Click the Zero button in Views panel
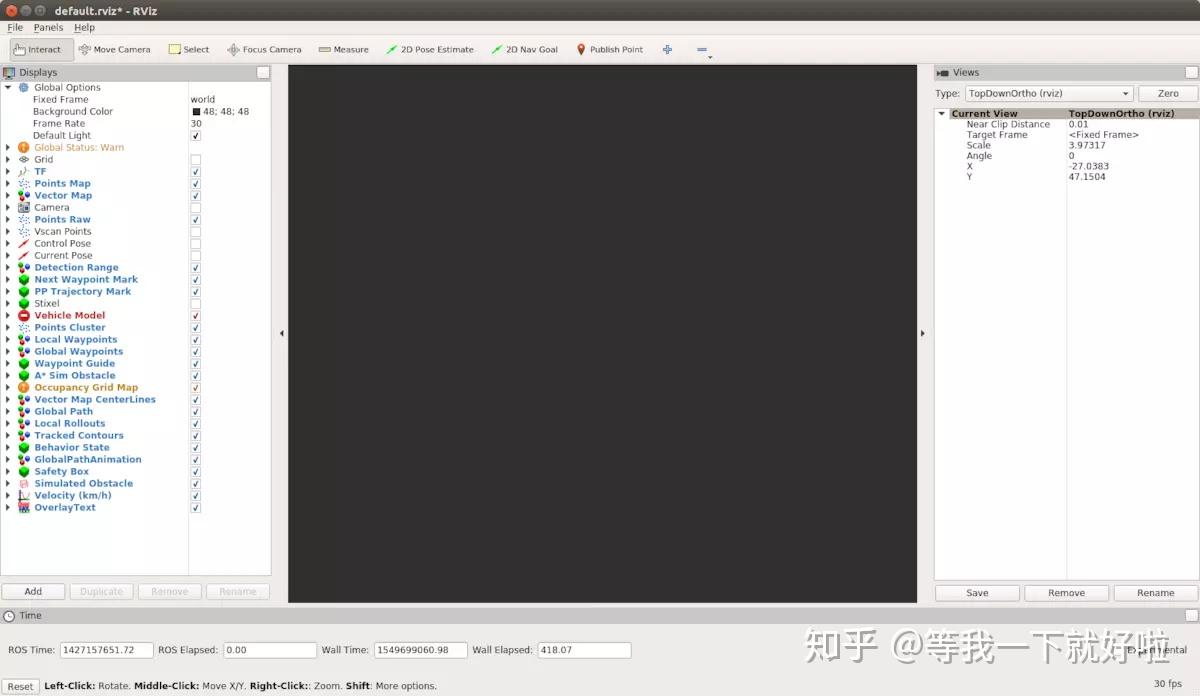The width and height of the screenshot is (1200, 696). pyautogui.click(x=1166, y=92)
